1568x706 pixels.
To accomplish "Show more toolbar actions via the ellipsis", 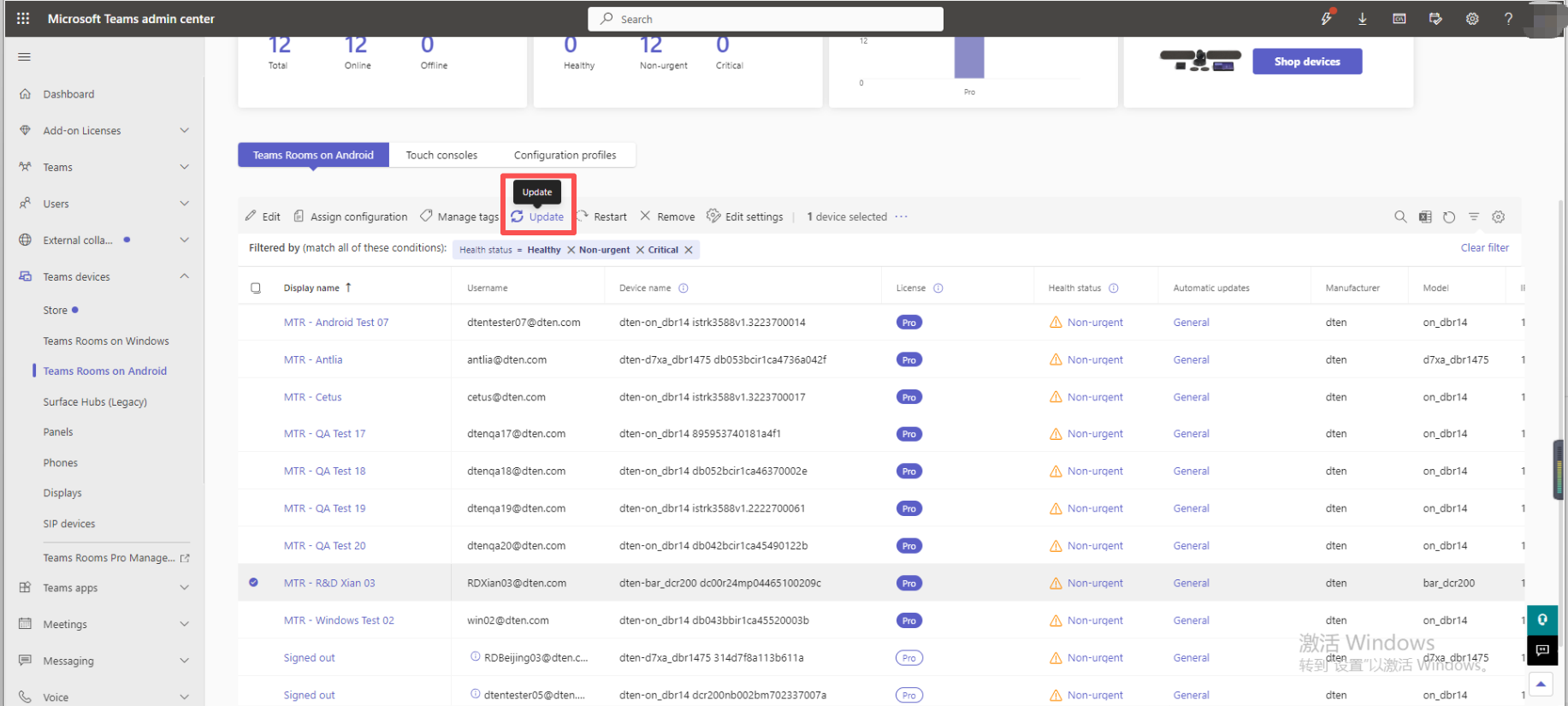I will [x=902, y=217].
